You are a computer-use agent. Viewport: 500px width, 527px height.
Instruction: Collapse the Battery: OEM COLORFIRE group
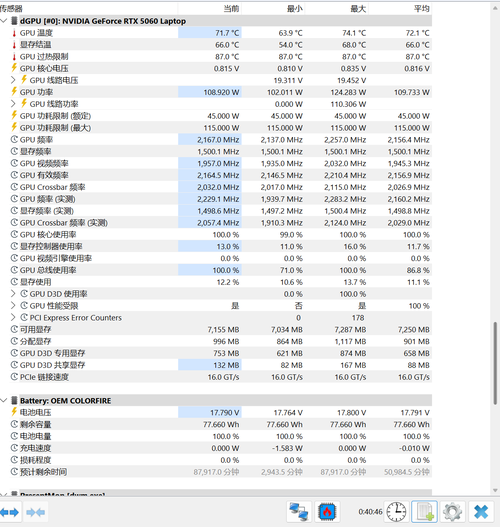4,400
